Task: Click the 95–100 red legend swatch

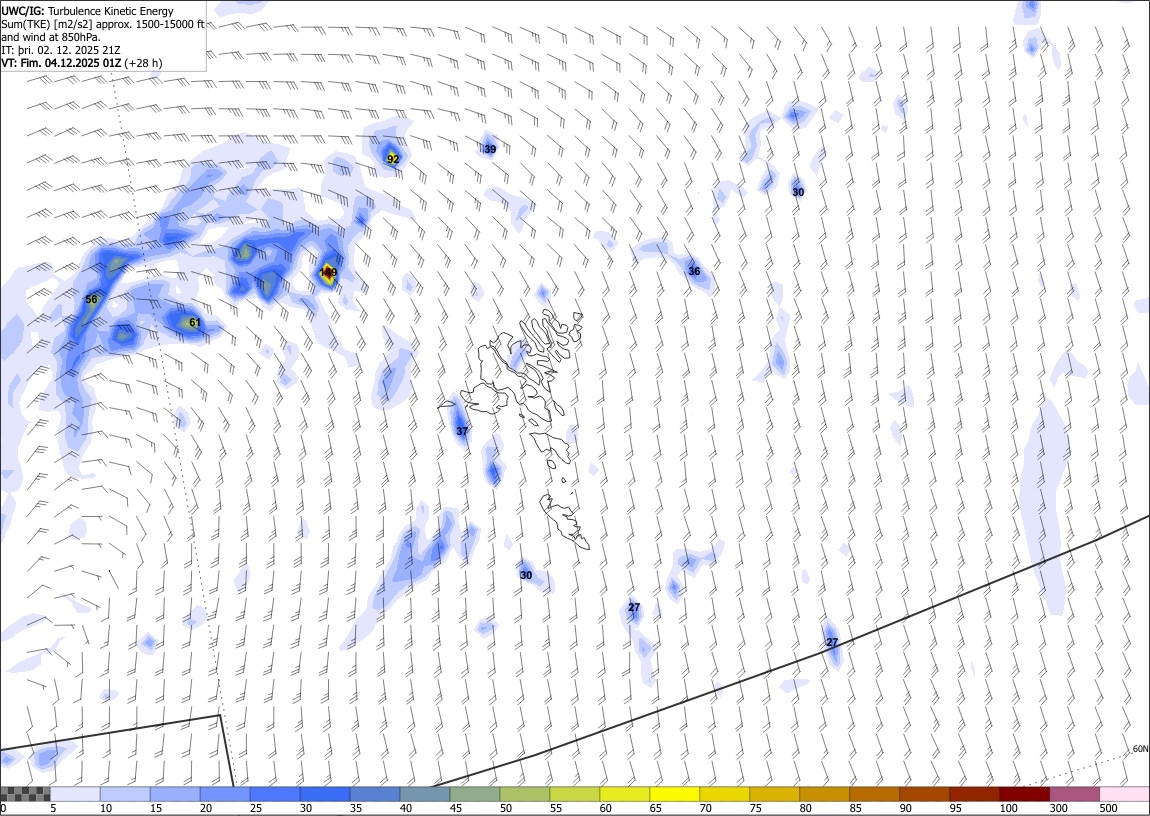Action: click(x=974, y=794)
